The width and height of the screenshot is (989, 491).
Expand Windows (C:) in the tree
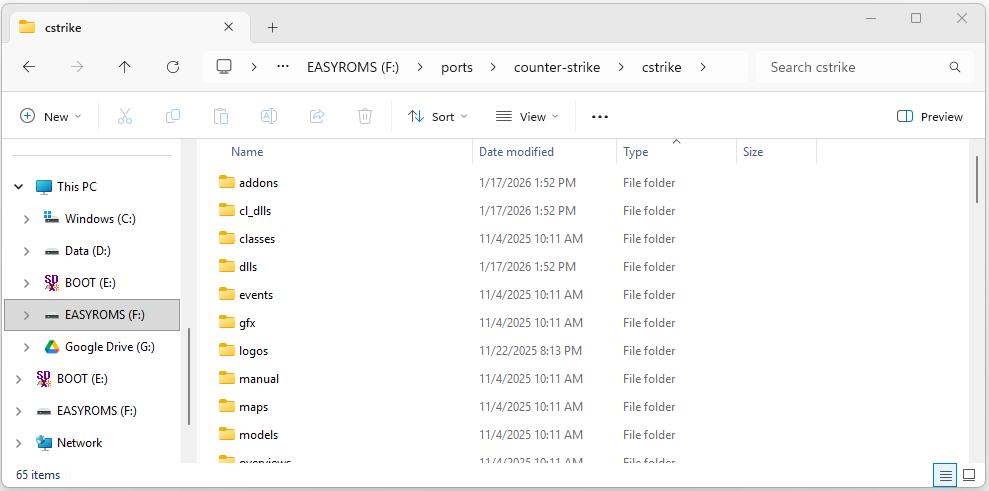click(x=26, y=219)
